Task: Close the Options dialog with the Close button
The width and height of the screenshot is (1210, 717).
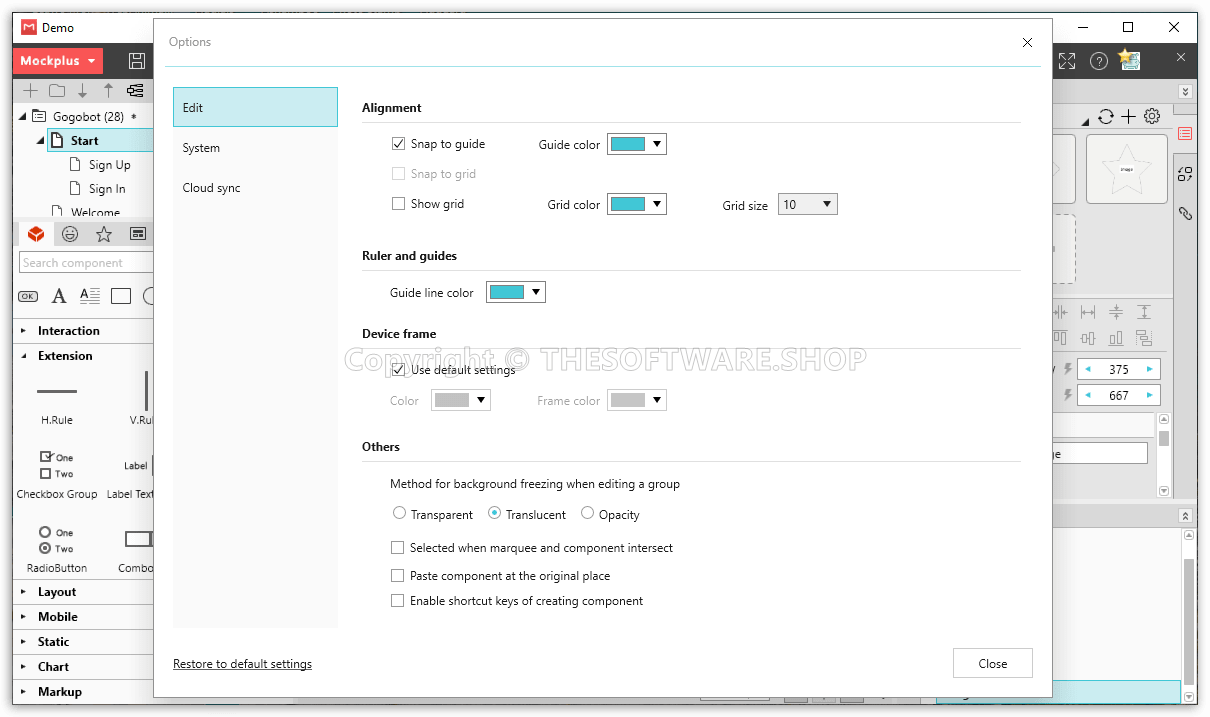Action: click(992, 663)
